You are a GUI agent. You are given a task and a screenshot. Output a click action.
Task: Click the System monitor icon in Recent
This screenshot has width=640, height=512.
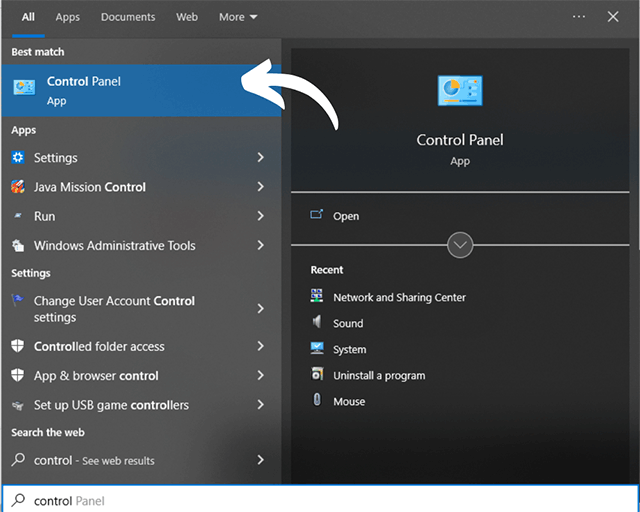317,348
